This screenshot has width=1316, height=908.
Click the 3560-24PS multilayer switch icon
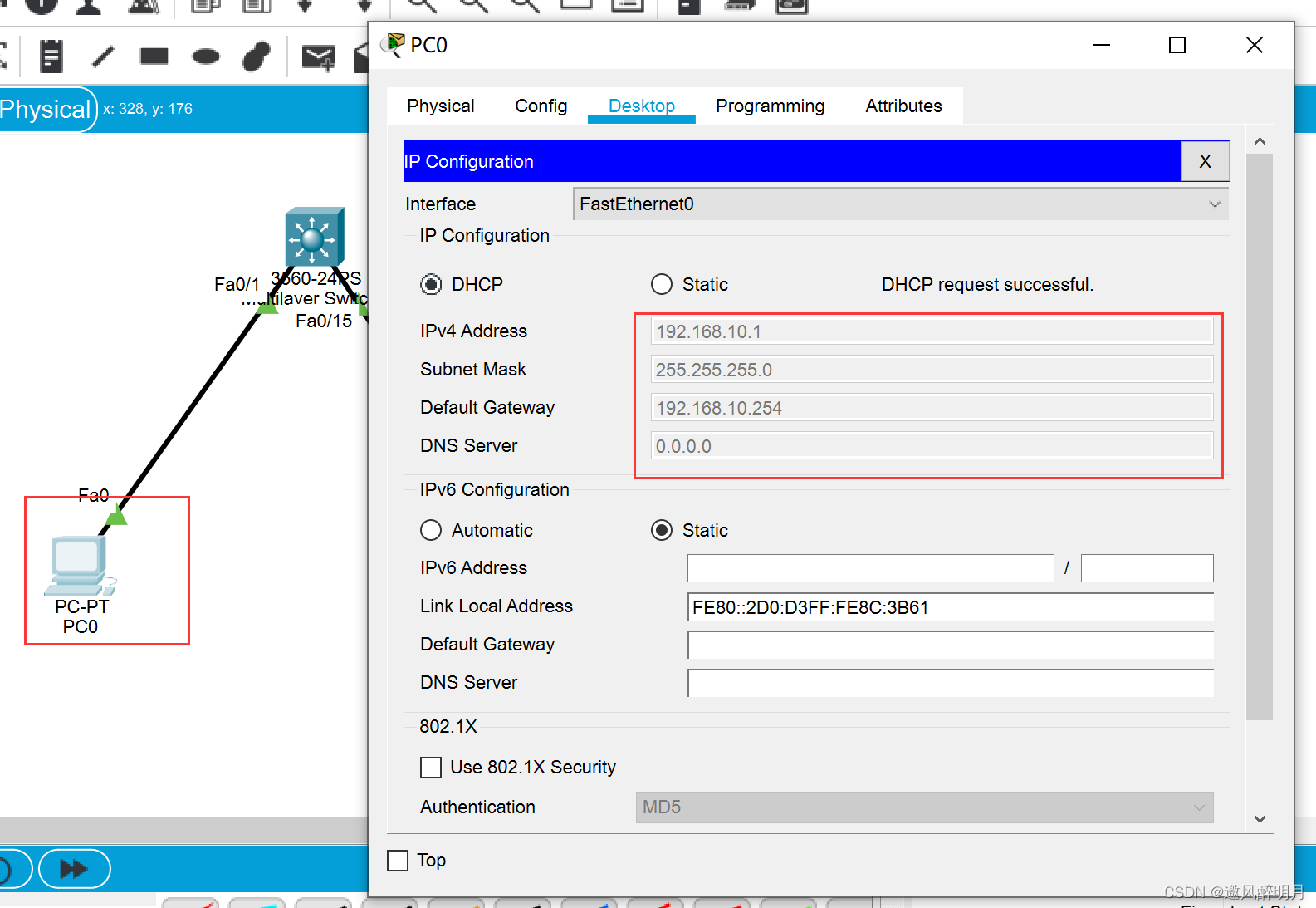pyautogui.click(x=313, y=238)
